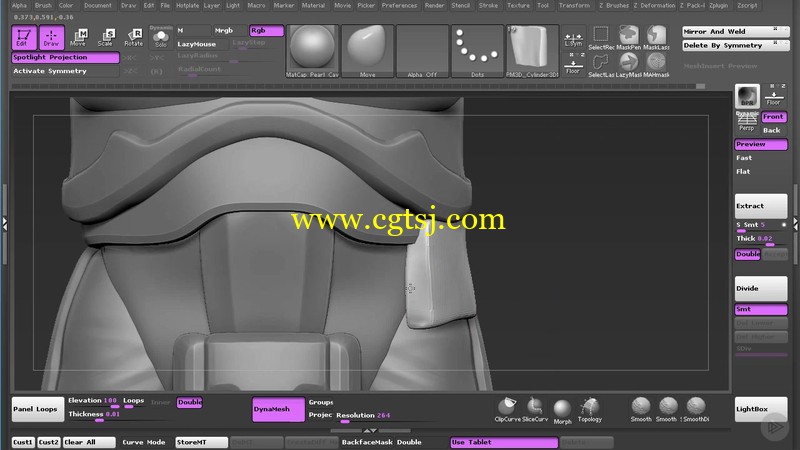Click Delete By Symmetry
The width and height of the screenshot is (800, 450).
pyautogui.click(x=735, y=45)
